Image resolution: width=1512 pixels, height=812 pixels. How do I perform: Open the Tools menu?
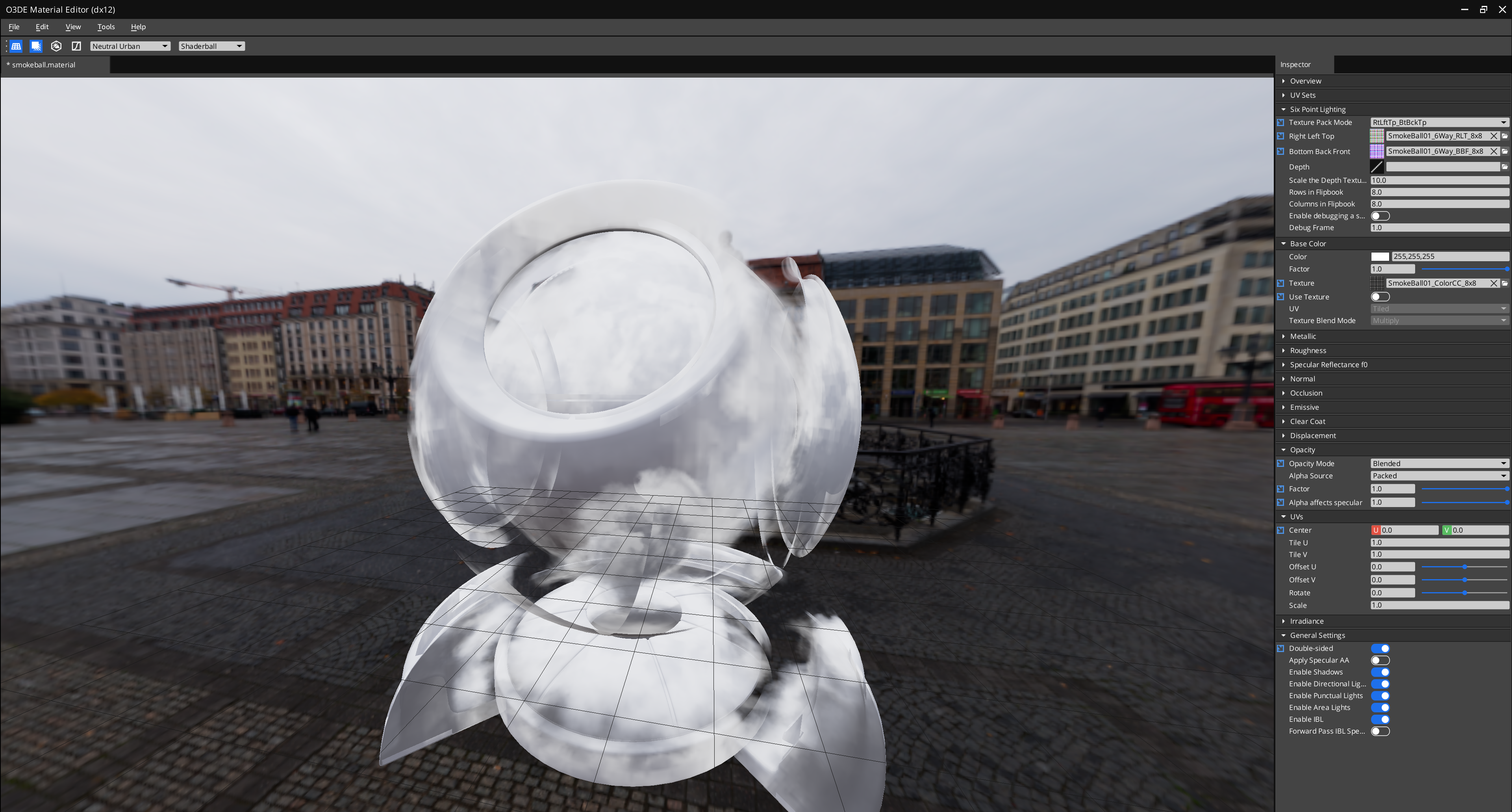point(106,27)
